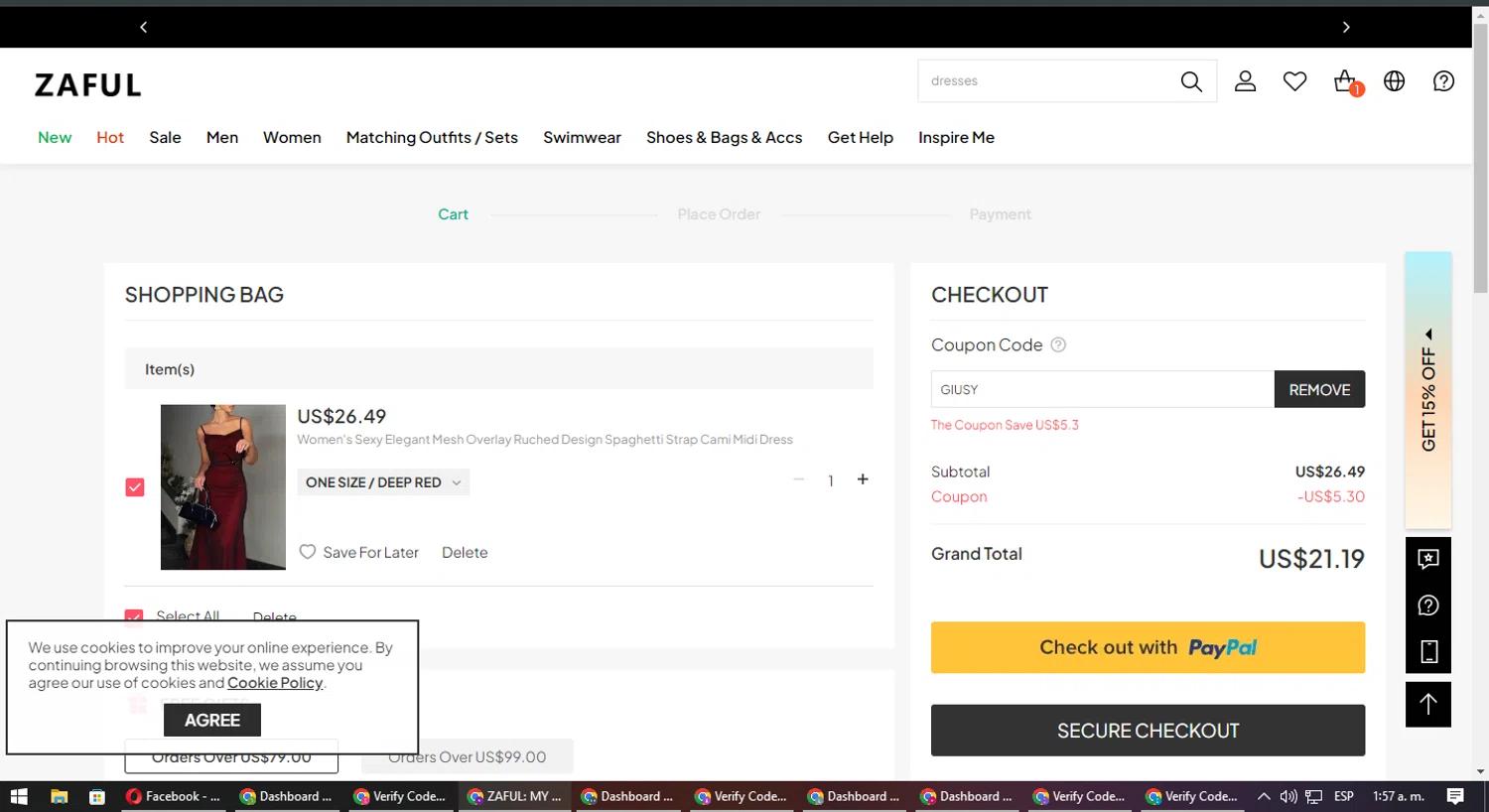Toggle the Select All checkbox
Screen dimensions: 1489x812
point(134,616)
